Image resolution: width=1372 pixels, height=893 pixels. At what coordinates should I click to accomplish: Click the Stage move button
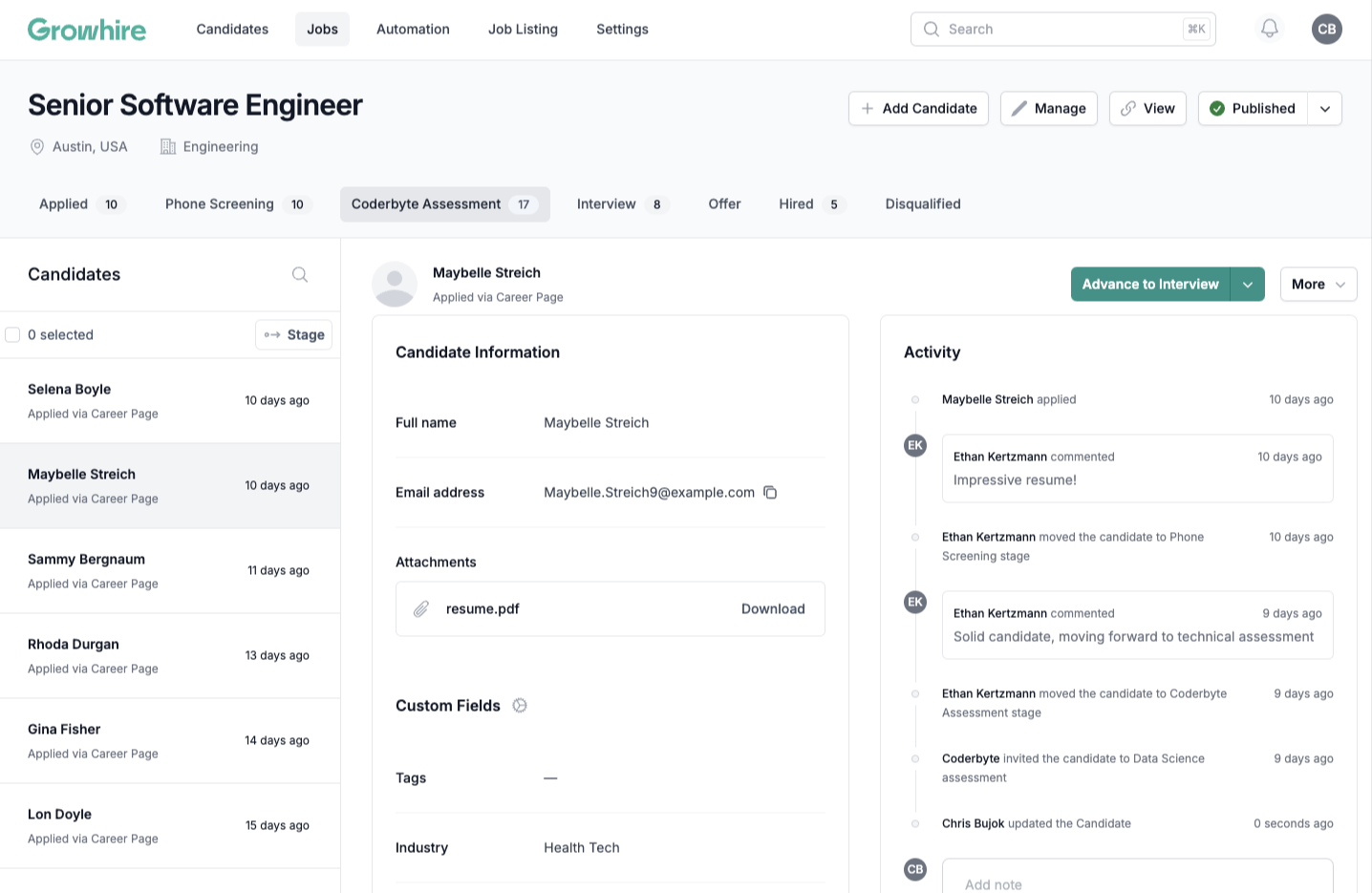[x=294, y=335]
